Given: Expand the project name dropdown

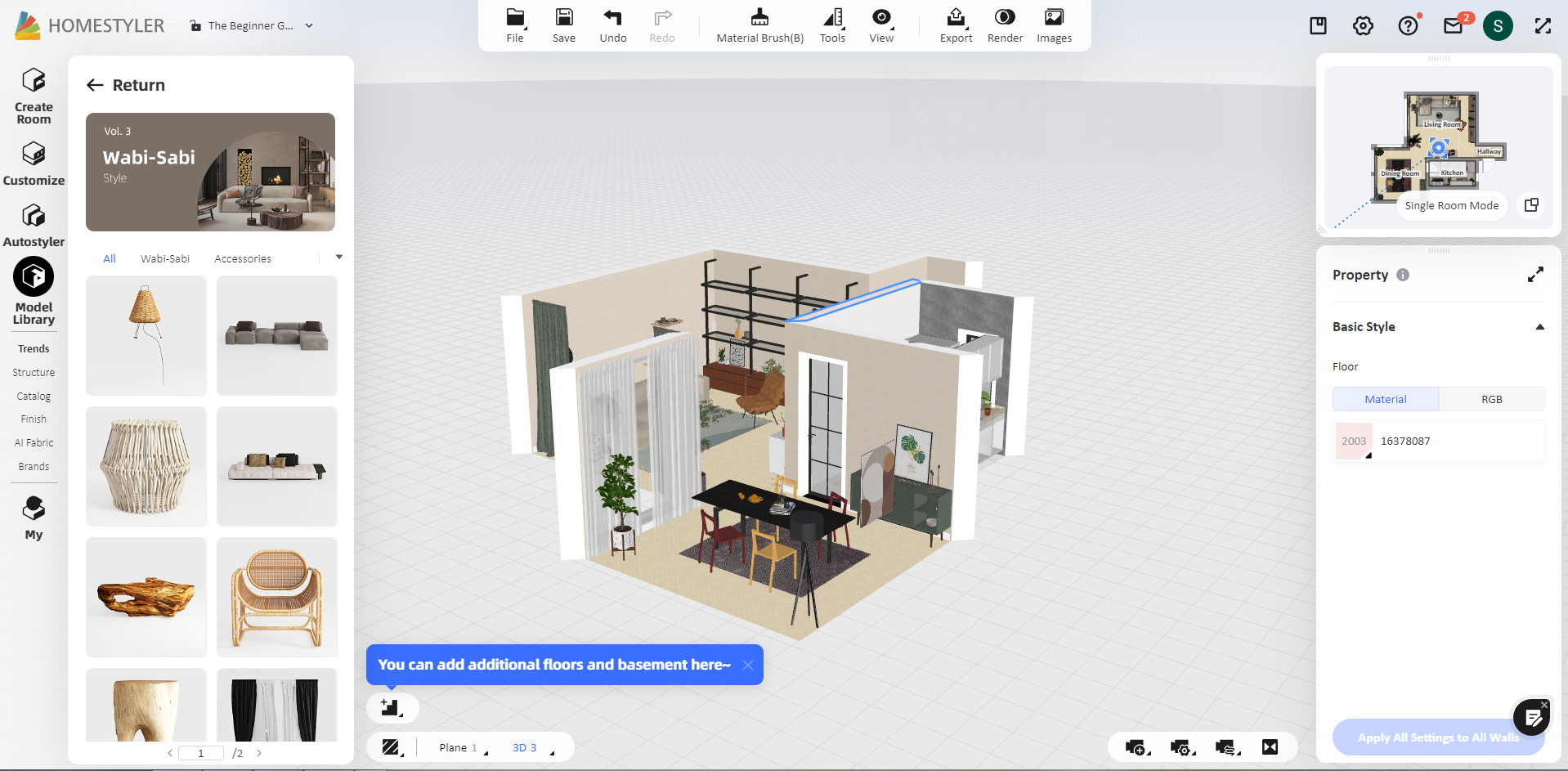Looking at the screenshot, I should pos(309,25).
